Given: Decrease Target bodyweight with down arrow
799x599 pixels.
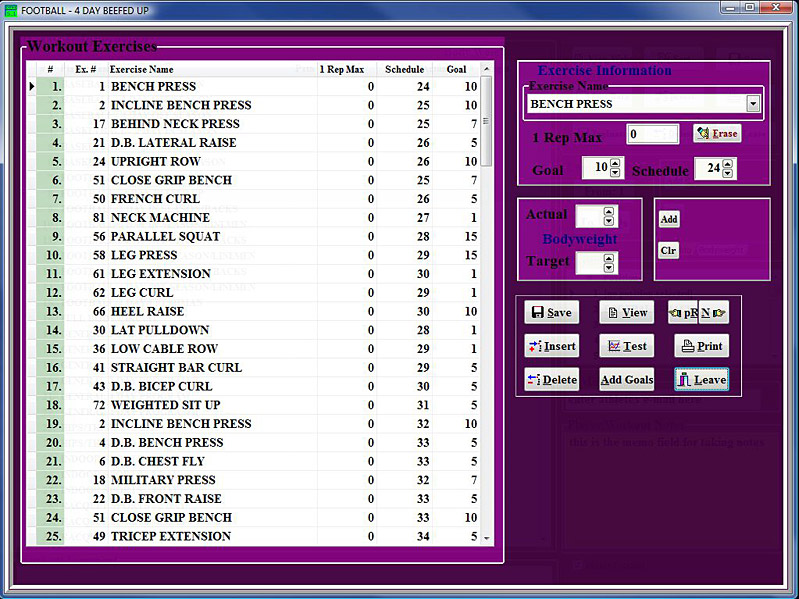Looking at the screenshot, I should [x=610, y=268].
